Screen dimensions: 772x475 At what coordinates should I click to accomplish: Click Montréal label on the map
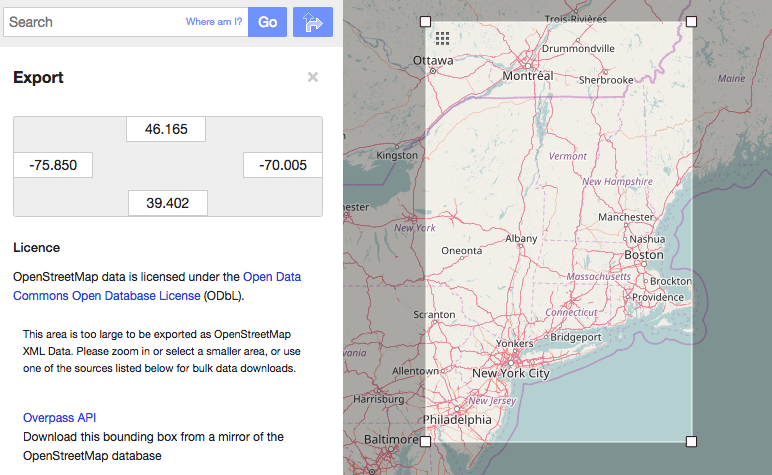527,76
